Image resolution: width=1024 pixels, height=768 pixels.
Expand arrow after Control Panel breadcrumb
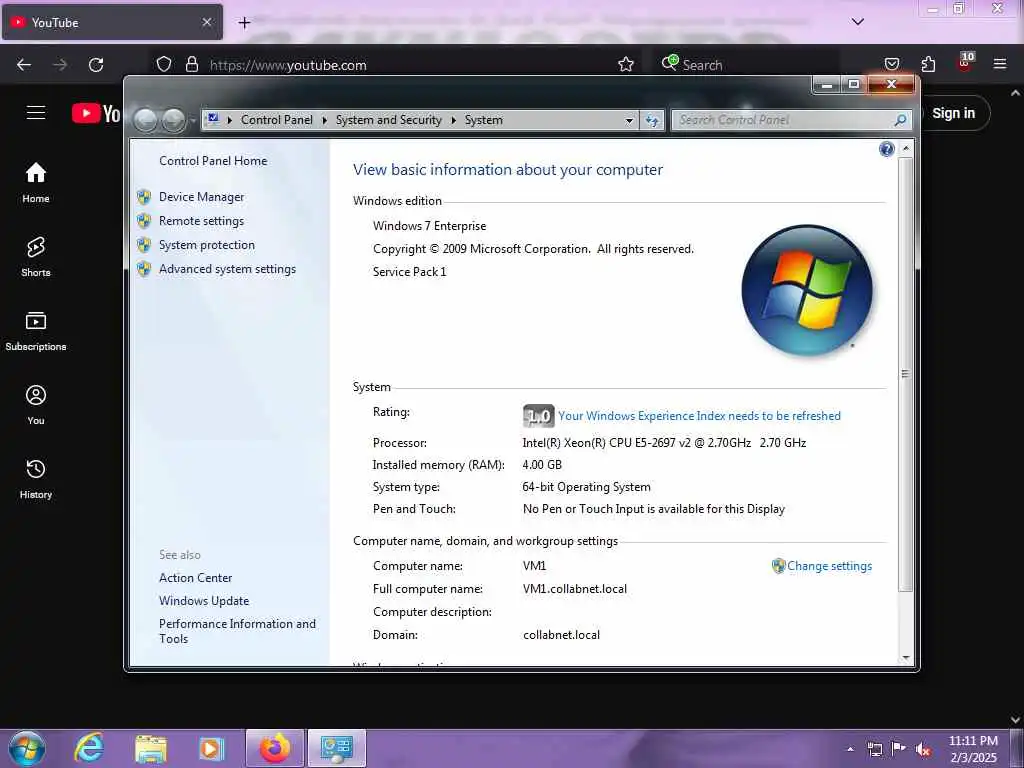(x=325, y=120)
